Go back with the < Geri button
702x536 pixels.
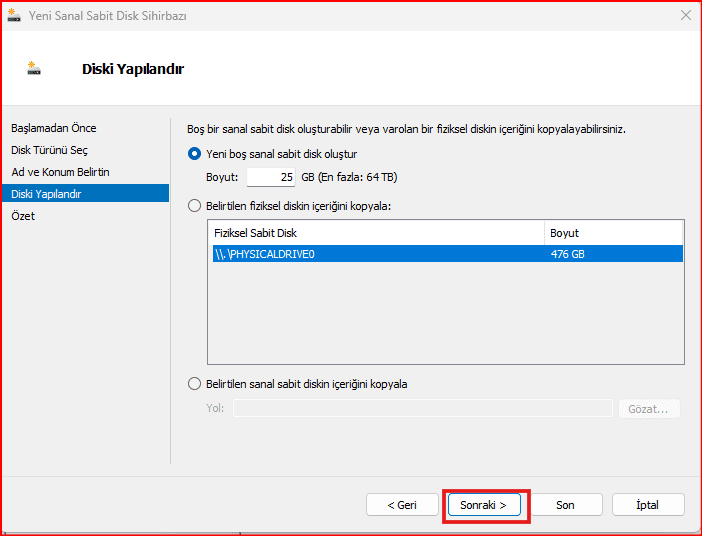(x=402, y=505)
